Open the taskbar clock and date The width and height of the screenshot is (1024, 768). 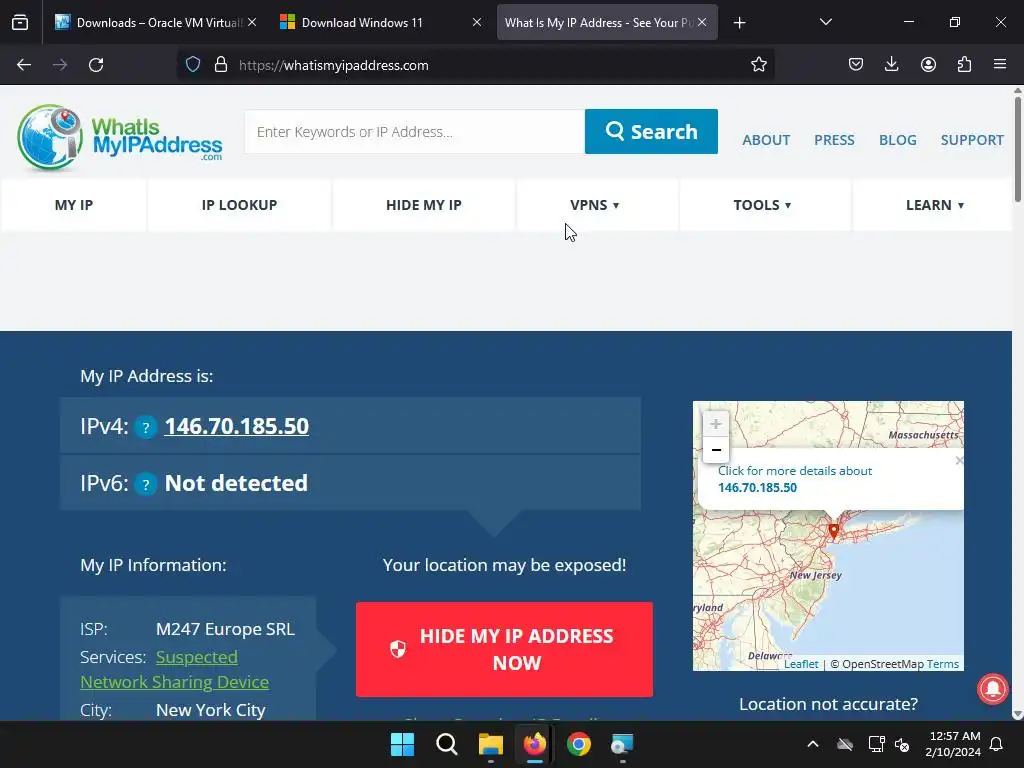(953, 744)
